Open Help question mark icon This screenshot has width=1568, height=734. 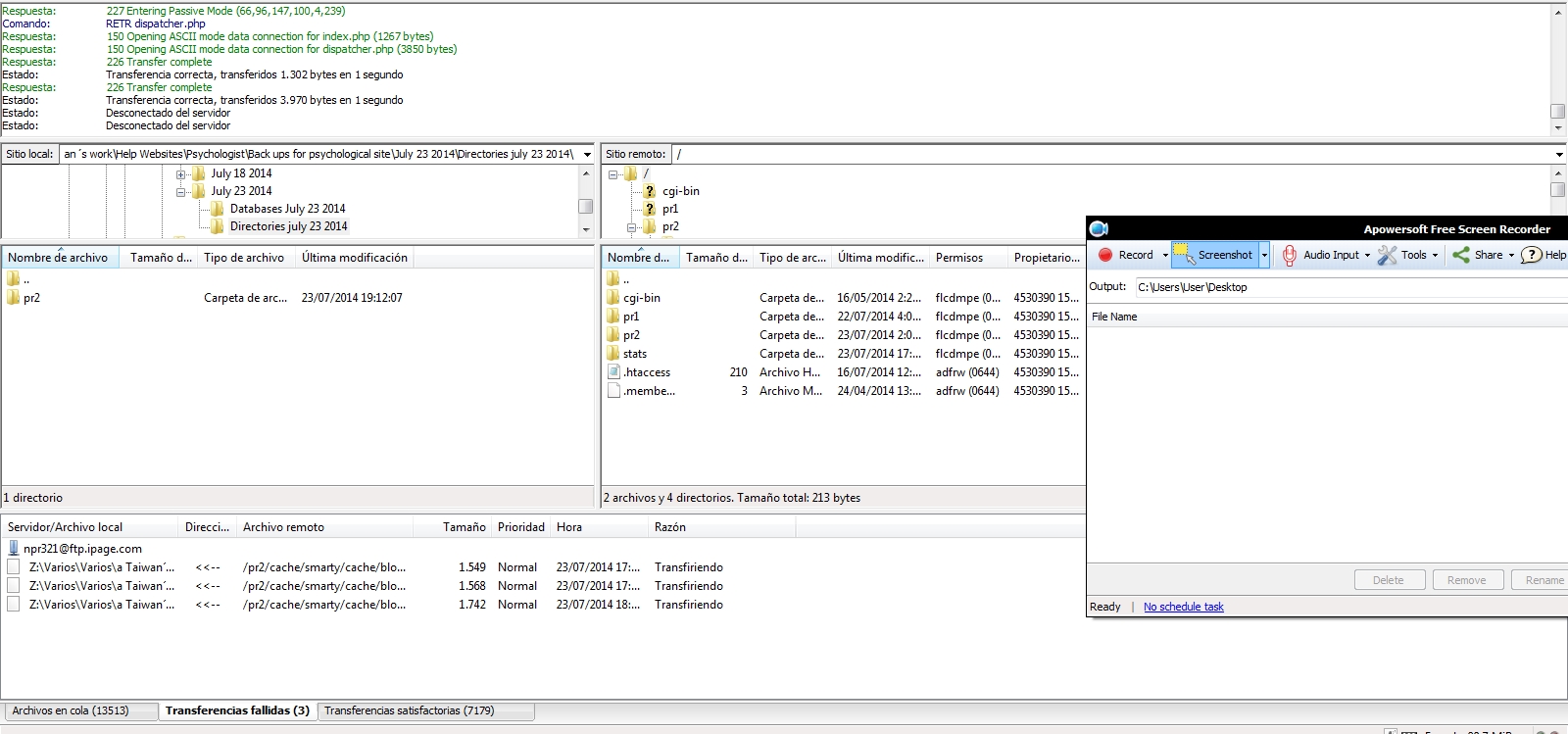[1531, 255]
